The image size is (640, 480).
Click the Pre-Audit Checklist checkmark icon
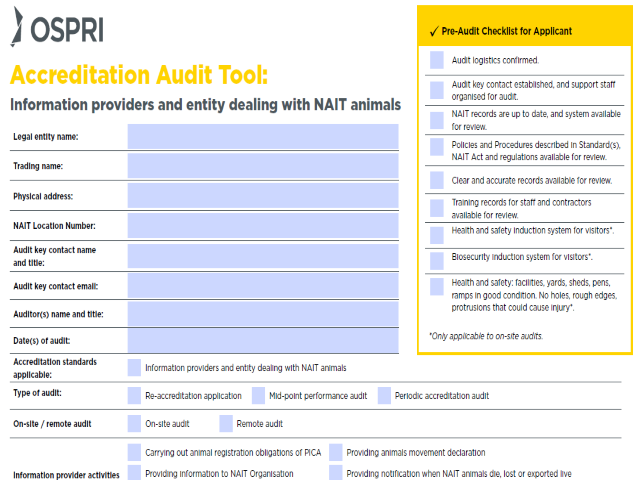pyautogui.click(x=434, y=31)
